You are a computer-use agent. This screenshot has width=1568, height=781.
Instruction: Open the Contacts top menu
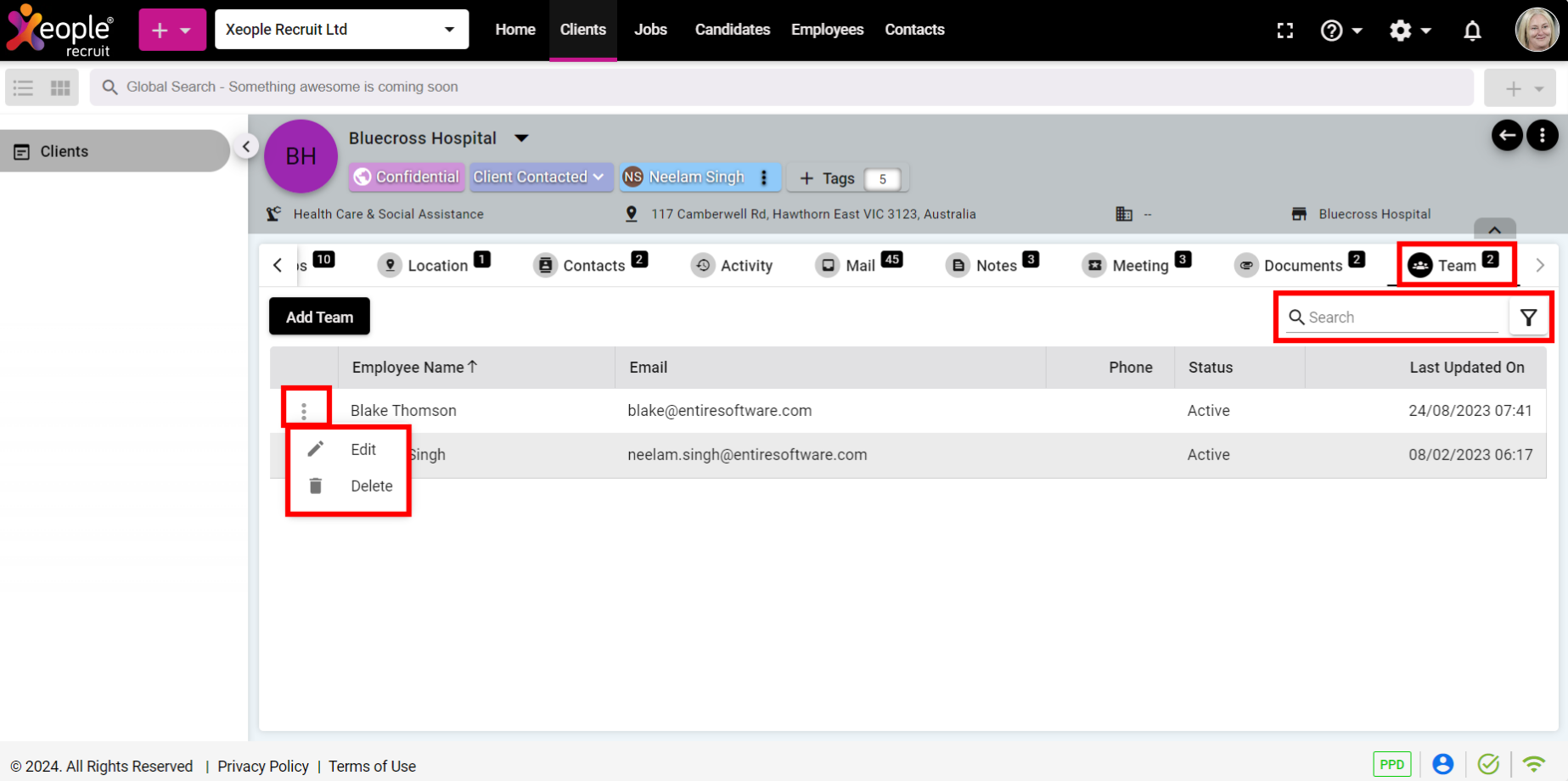tap(914, 30)
